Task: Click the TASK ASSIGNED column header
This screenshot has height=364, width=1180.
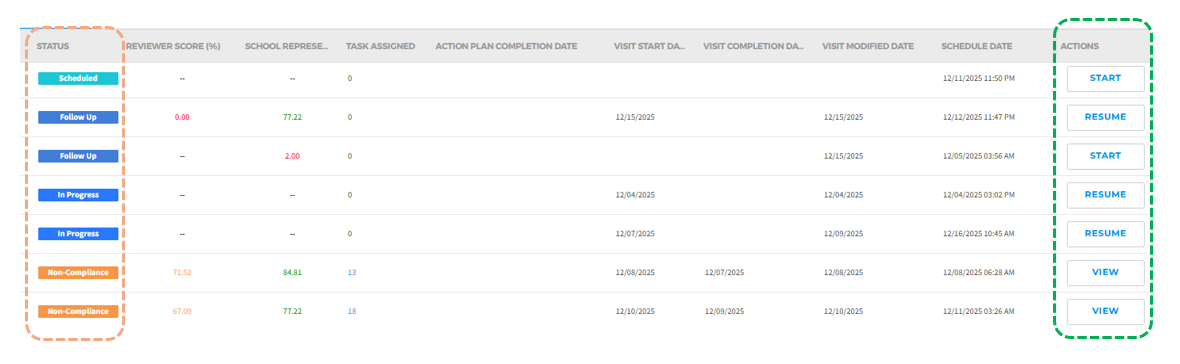Action: coord(380,46)
